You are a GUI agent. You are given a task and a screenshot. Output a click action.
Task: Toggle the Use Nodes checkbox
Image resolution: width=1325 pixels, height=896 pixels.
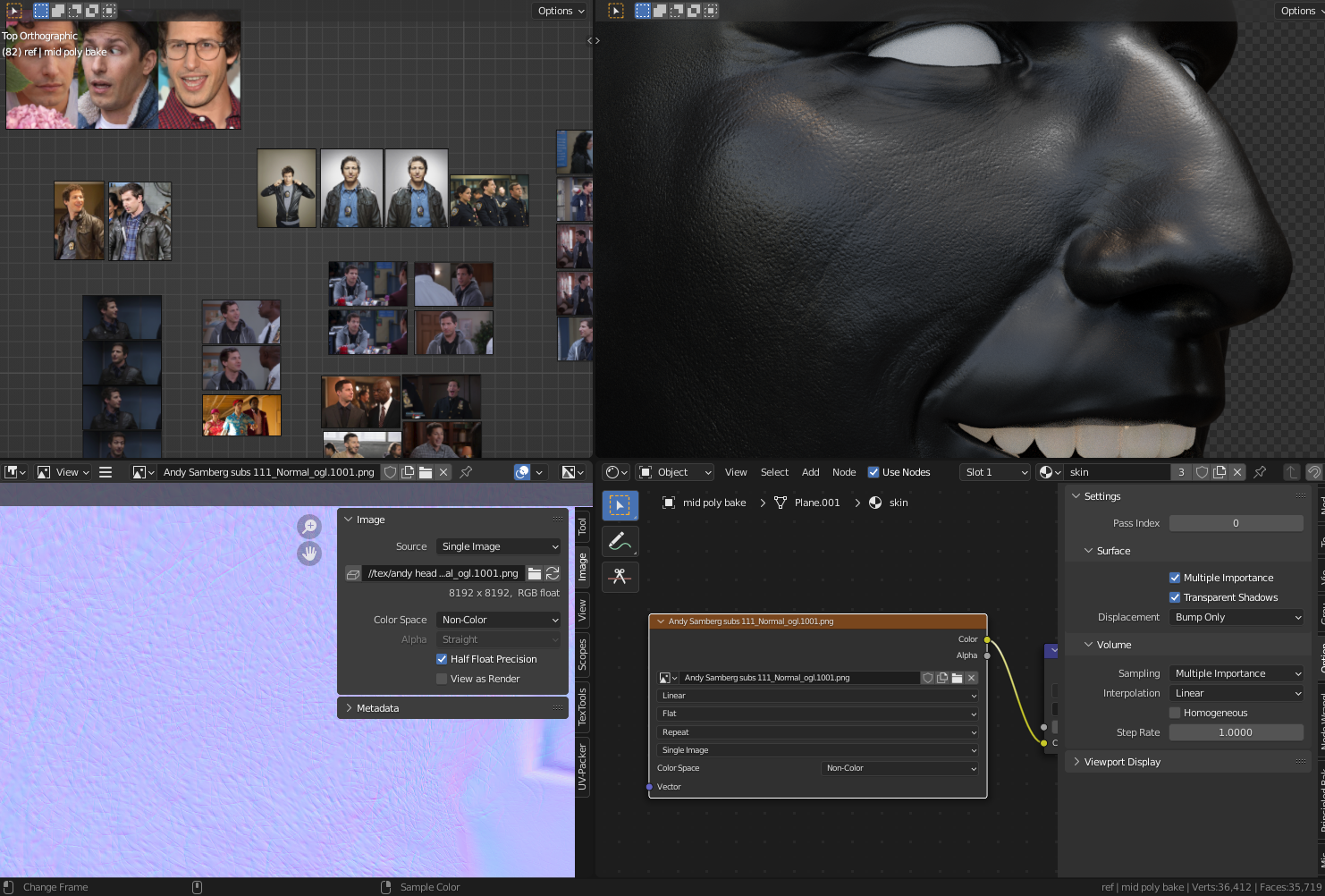873,472
